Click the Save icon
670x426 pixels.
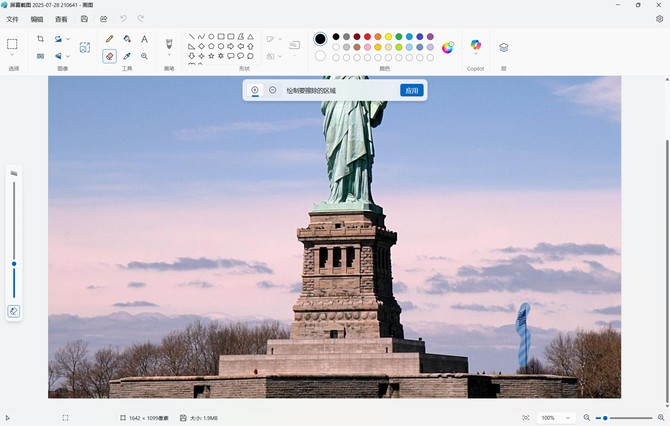coord(84,19)
